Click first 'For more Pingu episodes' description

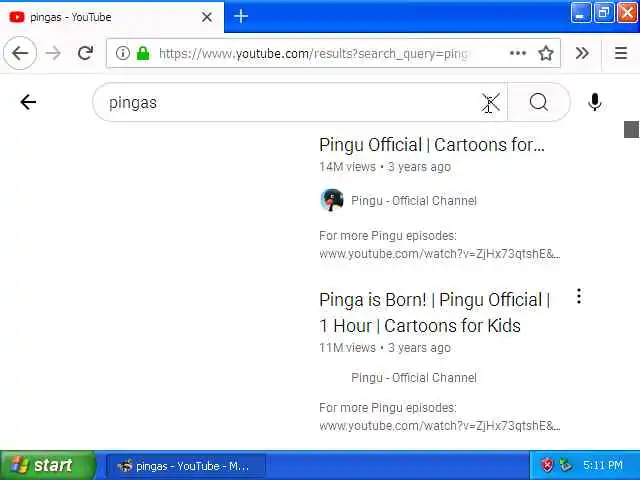pos(440,245)
